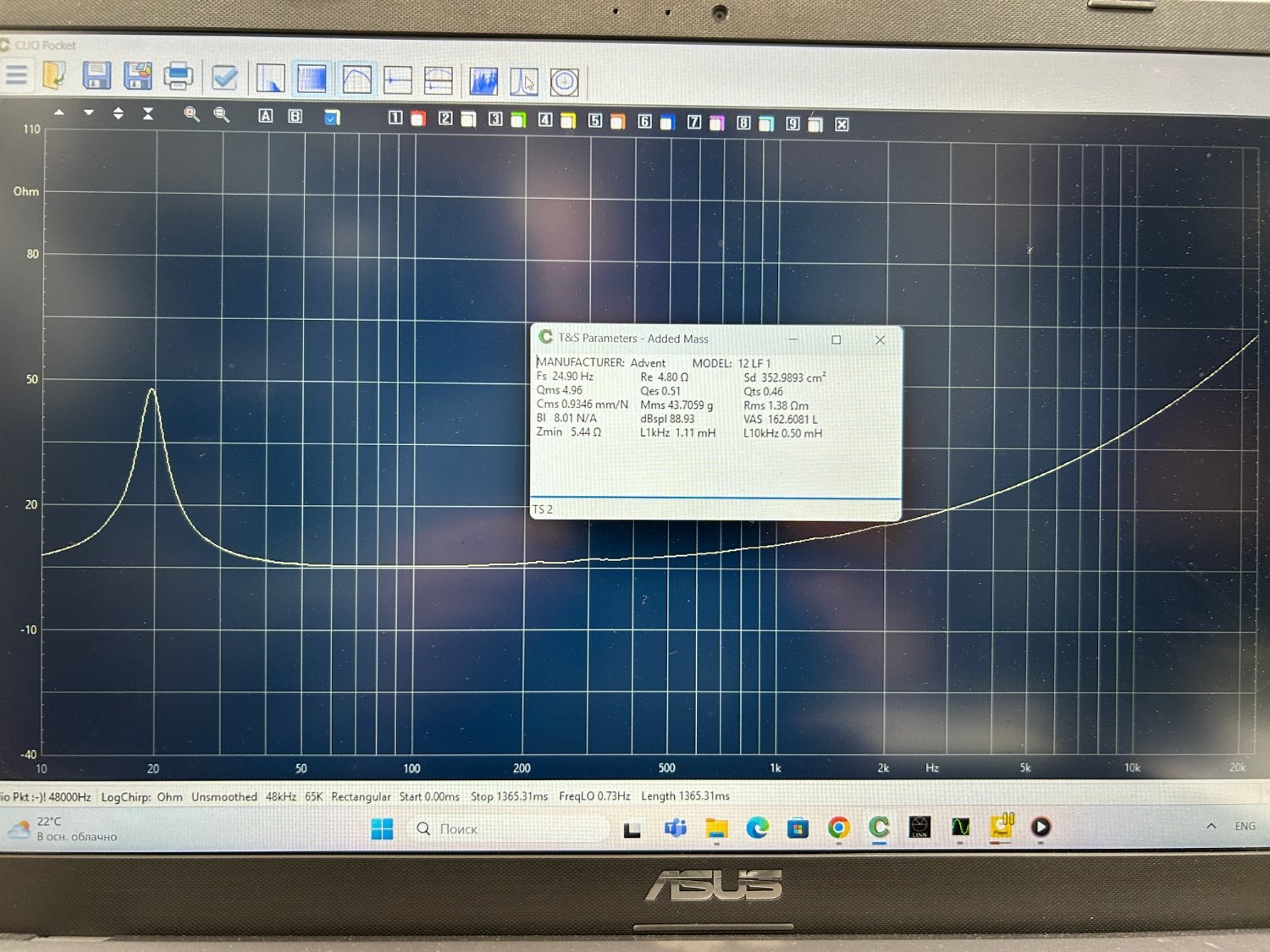Toggle overlay number 9
Image resolution: width=1270 pixels, height=952 pixels.
pyautogui.click(x=792, y=124)
